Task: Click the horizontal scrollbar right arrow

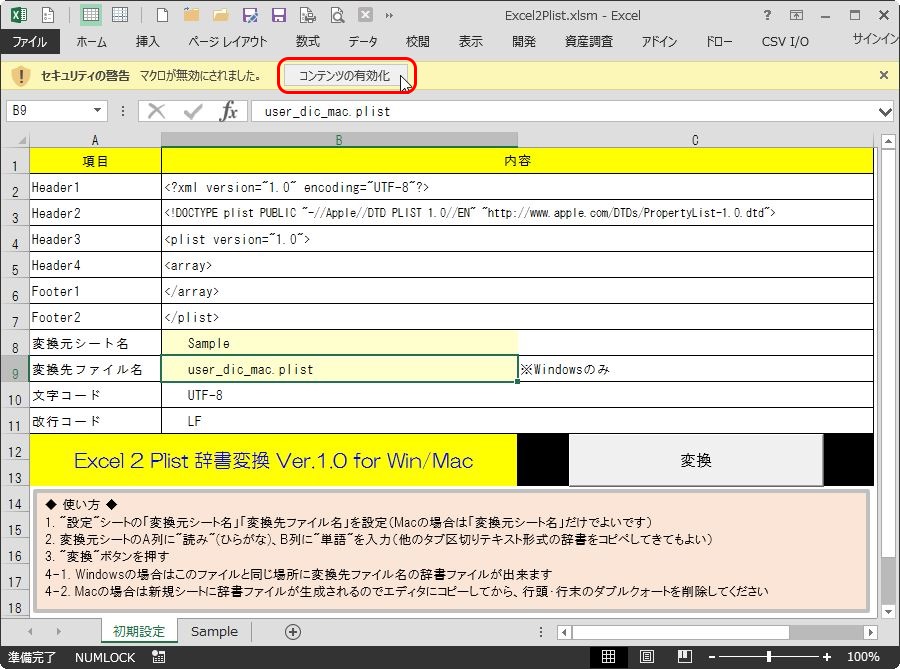Action: point(869,631)
